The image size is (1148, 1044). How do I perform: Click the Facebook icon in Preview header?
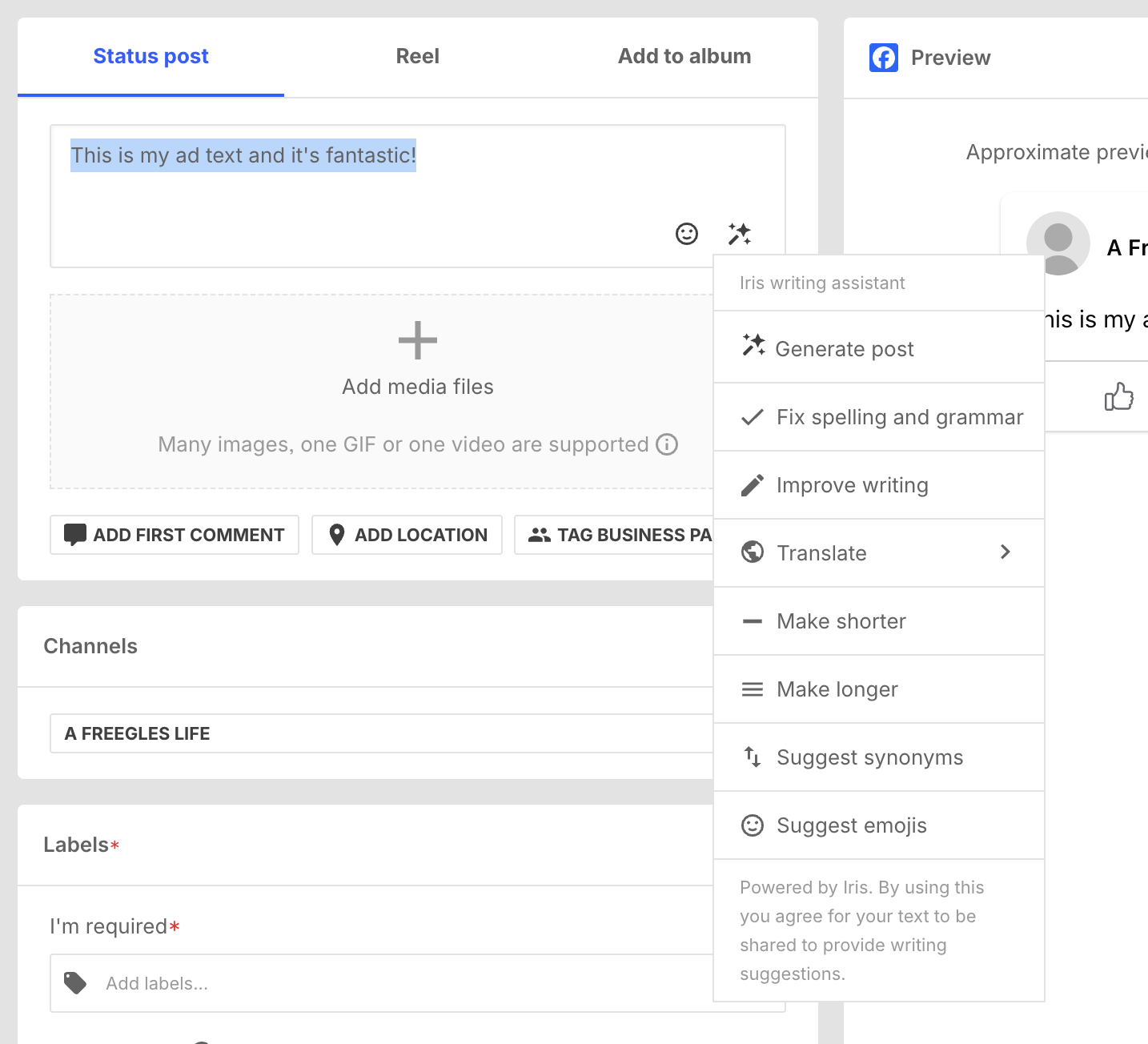pyautogui.click(x=883, y=58)
